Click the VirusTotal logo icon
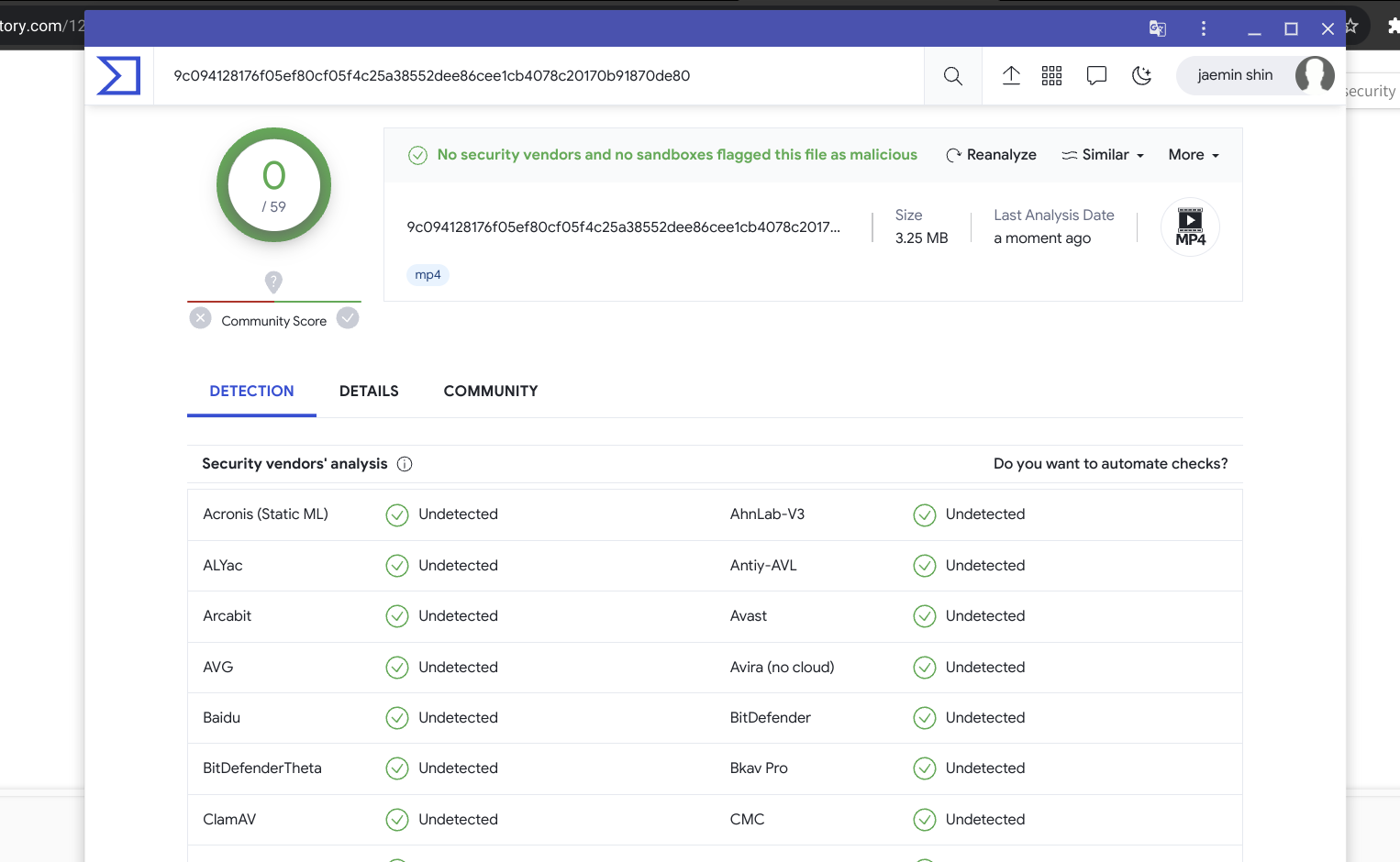 tap(118, 76)
